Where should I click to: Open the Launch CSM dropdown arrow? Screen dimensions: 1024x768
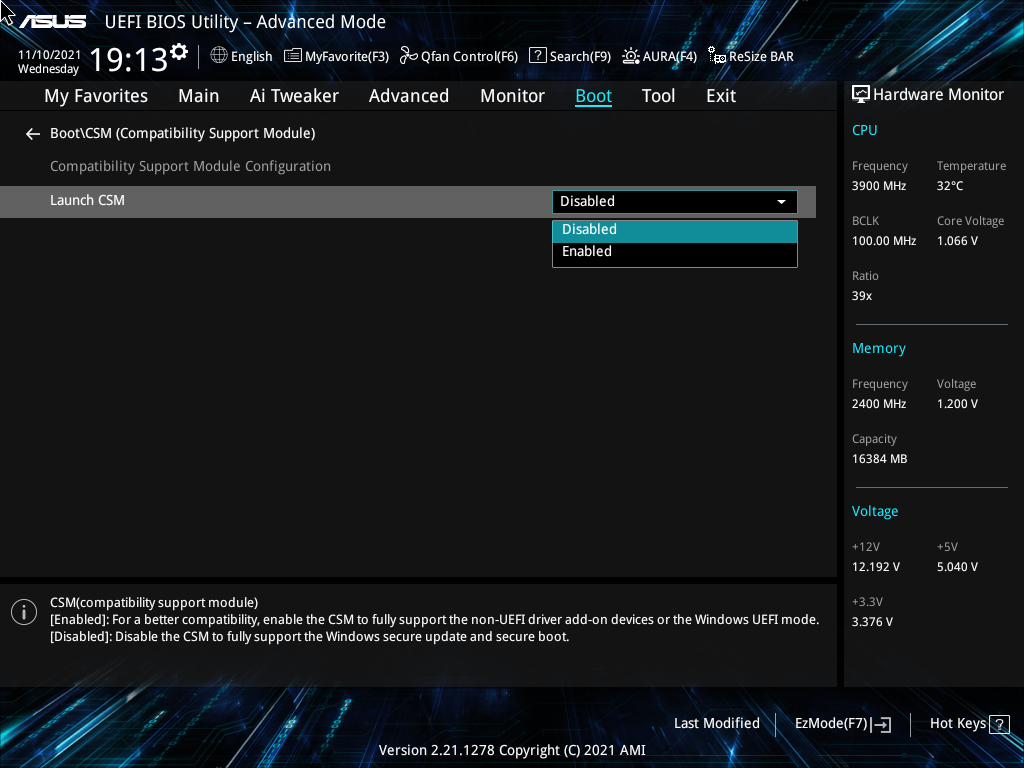(x=781, y=202)
